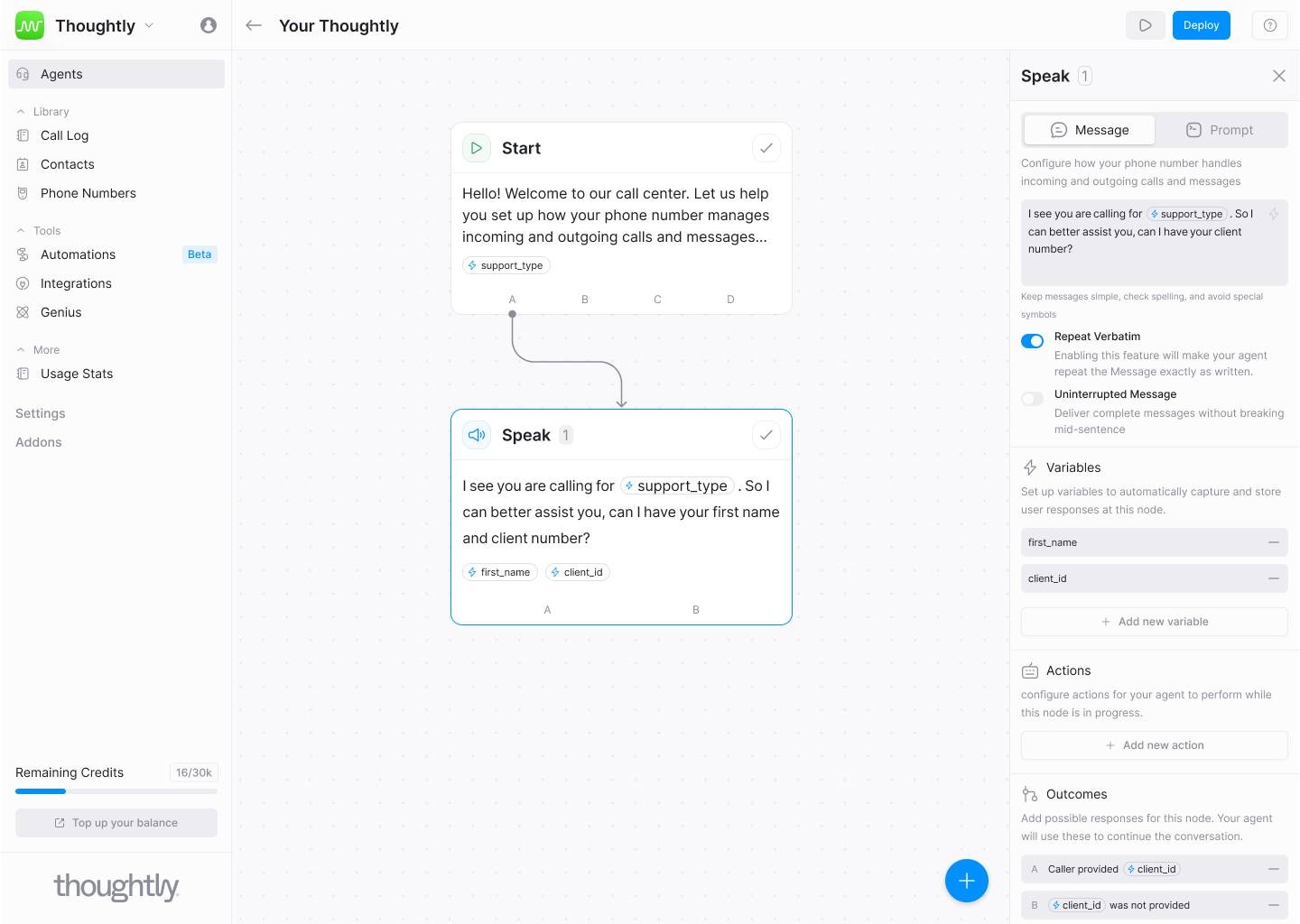
Task: Click client_id tag in Speak node
Action: tap(578, 572)
